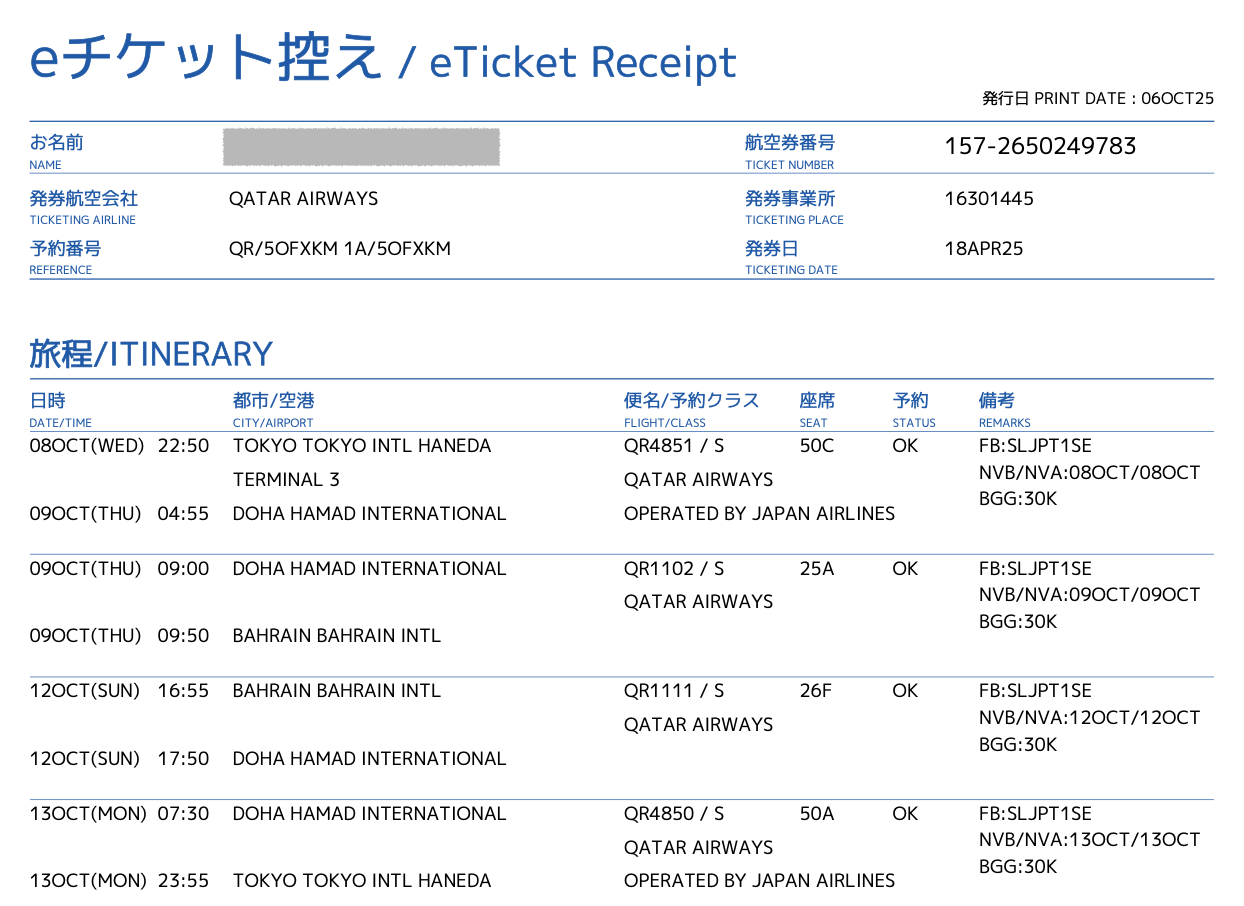The width and height of the screenshot is (1244, 906).
Task: Select seat 50C in the itinerary
Action: point(816,446)
